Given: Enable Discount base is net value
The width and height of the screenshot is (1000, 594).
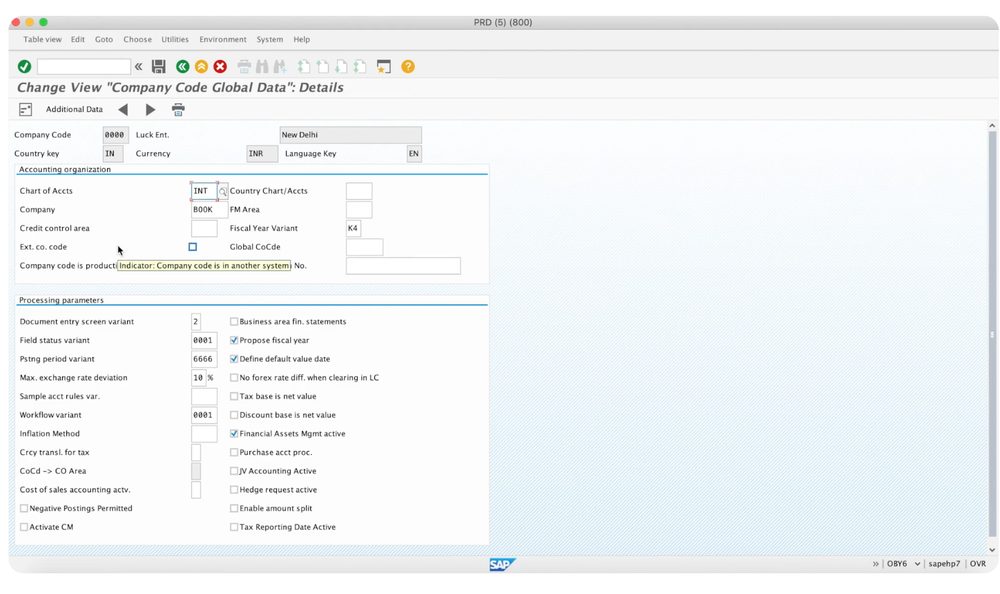Looking at the screenshot, I should coord(234,415).
